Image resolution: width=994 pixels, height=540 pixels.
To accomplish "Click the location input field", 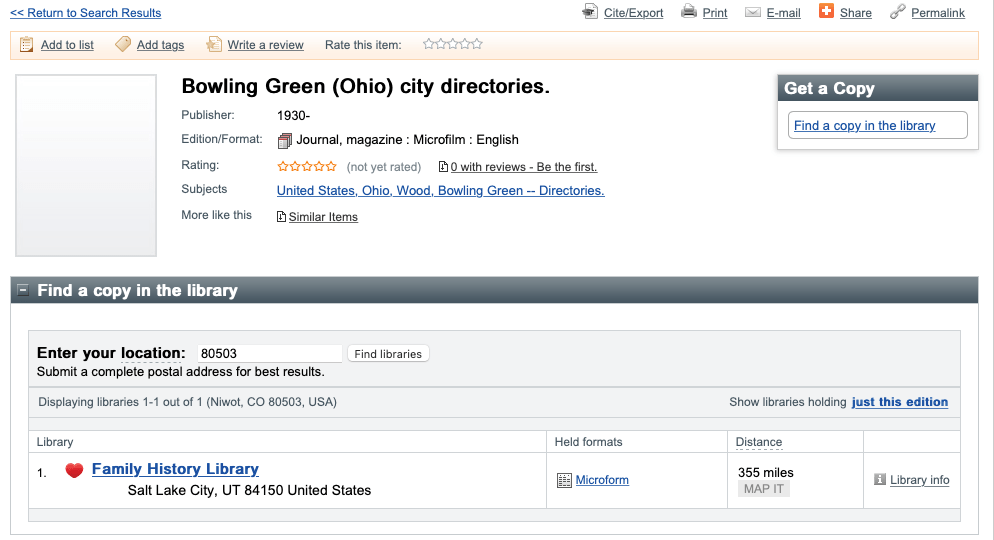I will tap(269, 353).
